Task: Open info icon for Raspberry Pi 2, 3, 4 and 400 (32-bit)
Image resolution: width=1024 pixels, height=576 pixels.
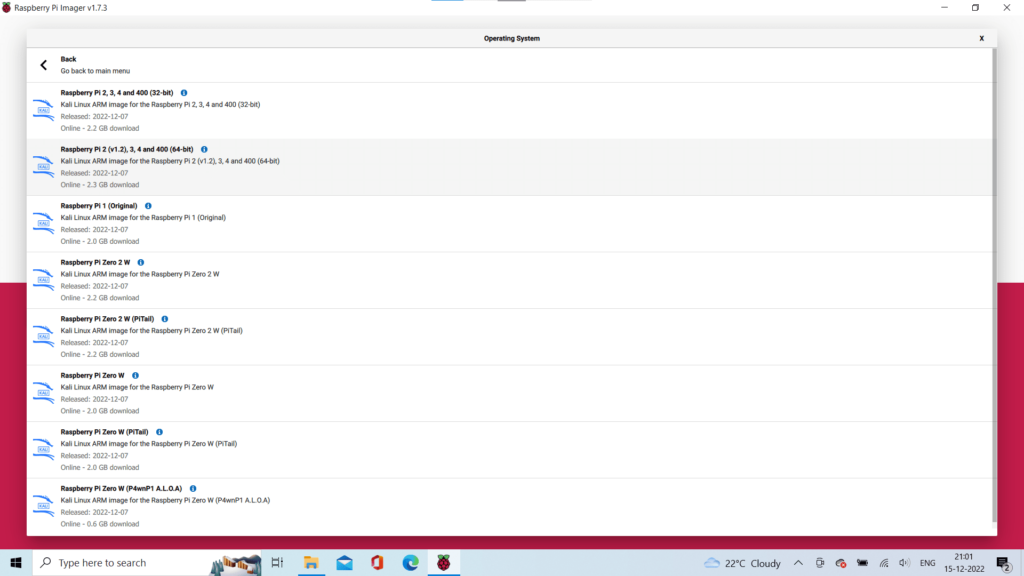Action: click(x=184, y=93)
